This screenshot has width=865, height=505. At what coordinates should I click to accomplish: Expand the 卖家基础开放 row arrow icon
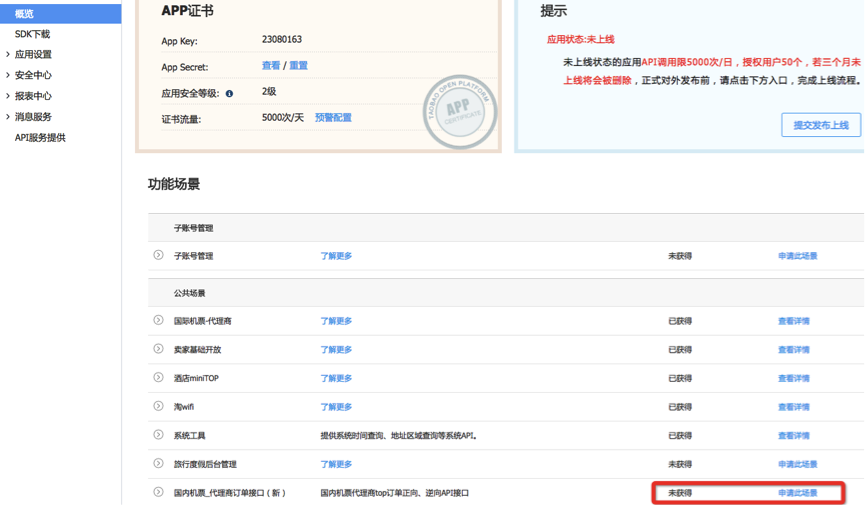click(158, 349)
